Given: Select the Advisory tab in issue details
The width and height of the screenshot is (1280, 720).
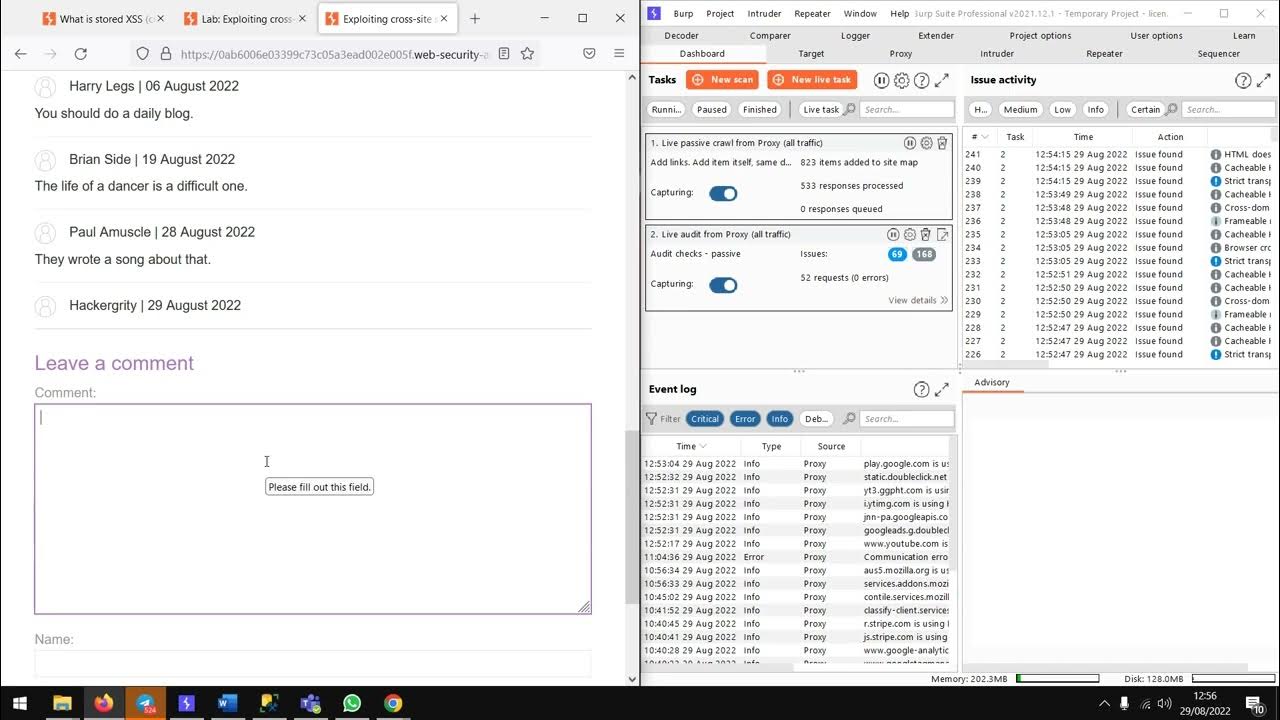Looking at the screenshot, I should click(992, 382).
